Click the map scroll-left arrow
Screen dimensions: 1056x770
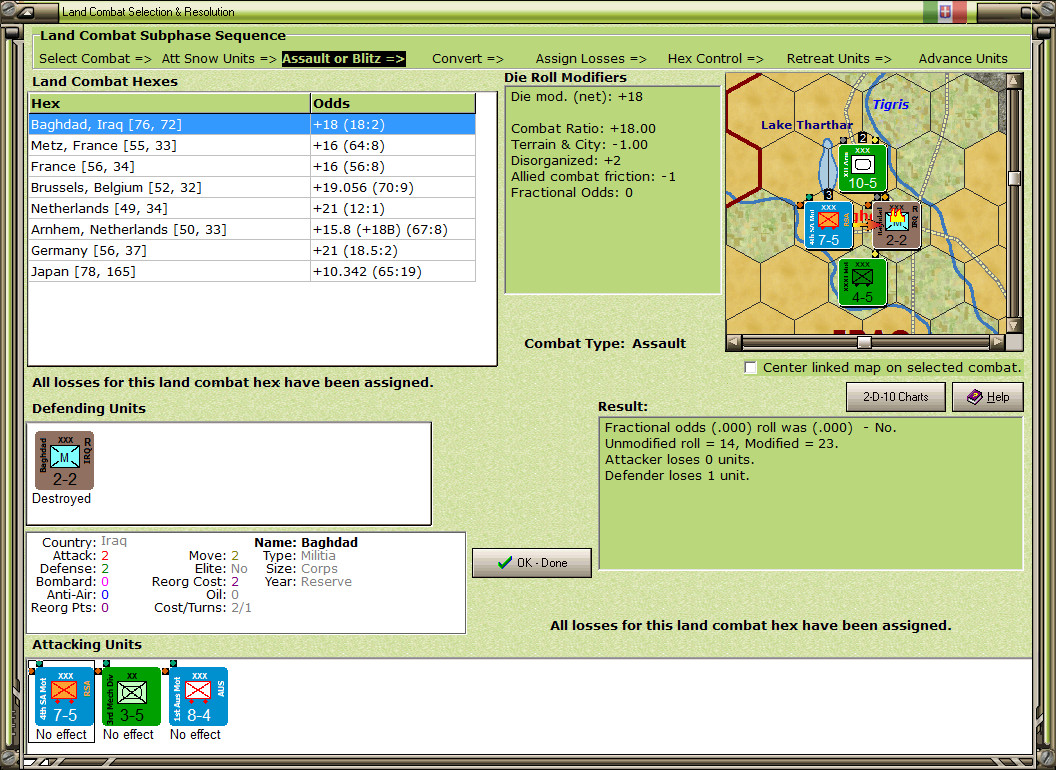coord(734,342)
